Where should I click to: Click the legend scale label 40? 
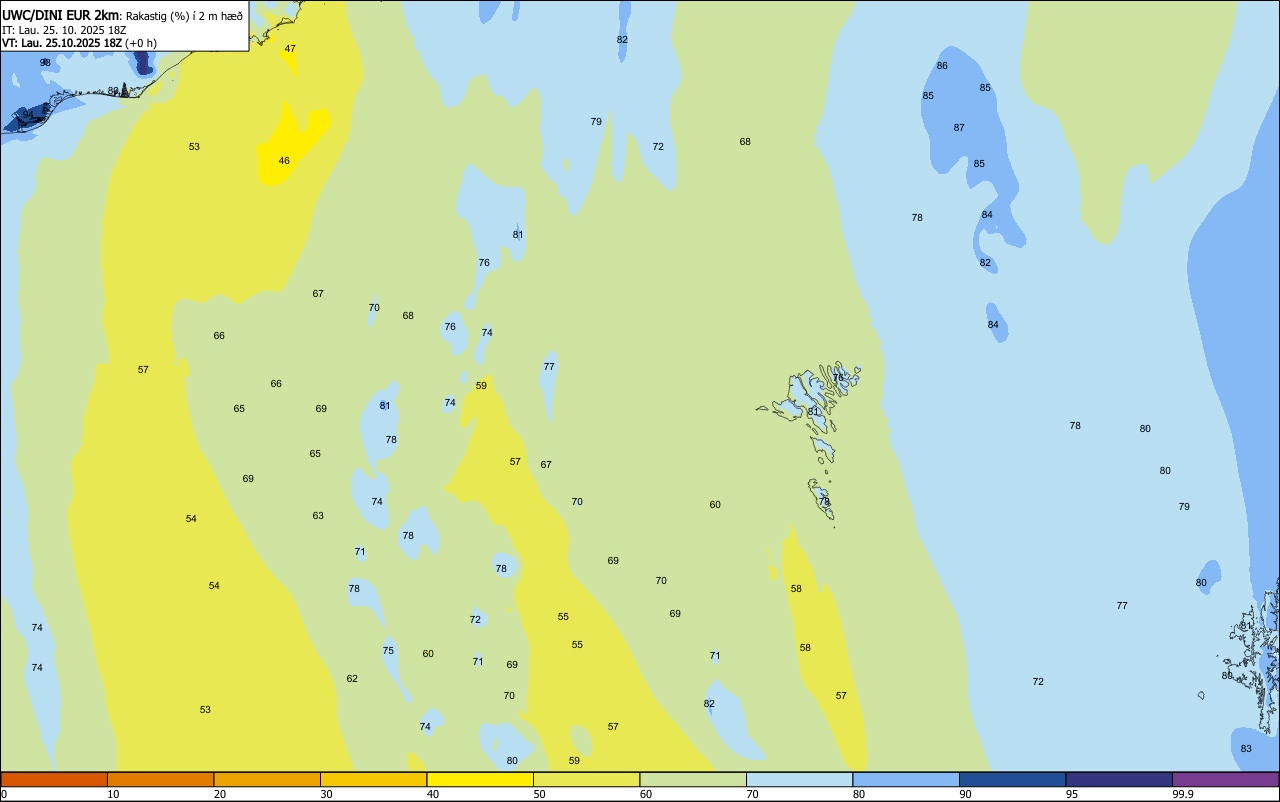(x=433, y=794)
